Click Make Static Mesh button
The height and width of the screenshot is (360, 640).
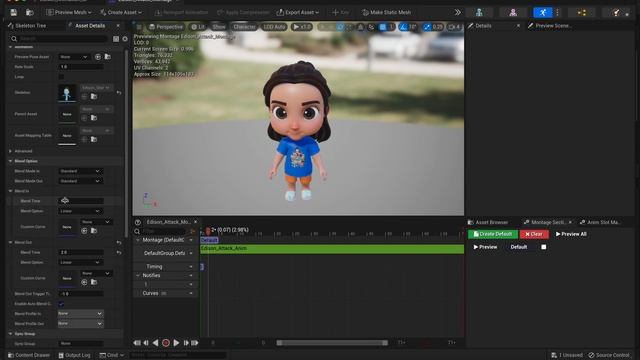386,12
